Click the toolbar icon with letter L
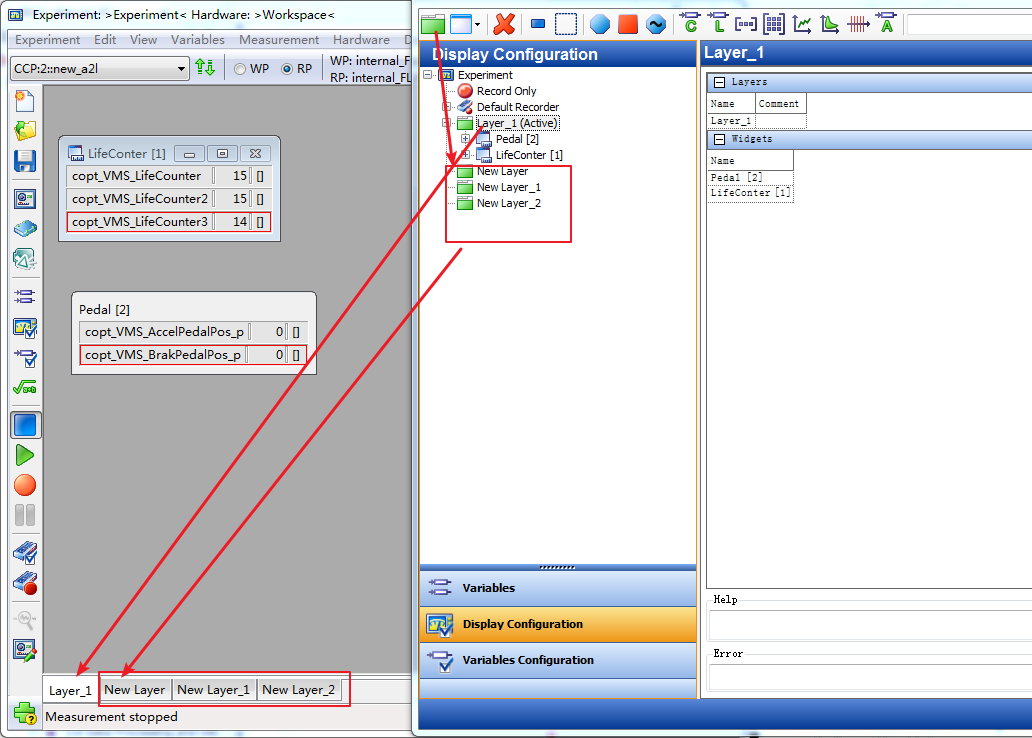Viewport: 1032px width, 738px height. [x=717, y=24]
